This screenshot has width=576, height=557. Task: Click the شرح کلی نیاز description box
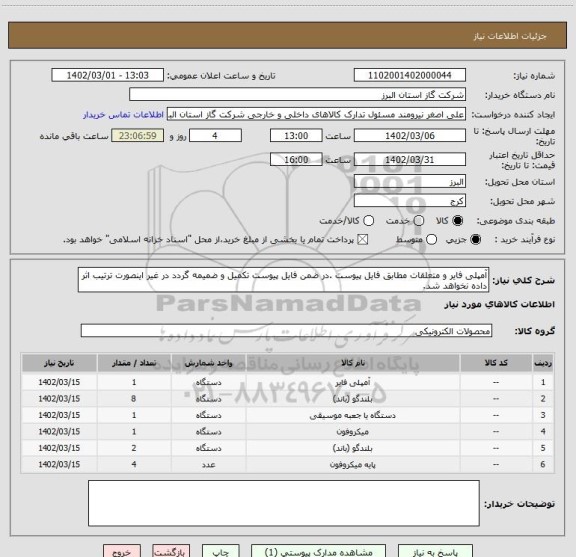[x=283, y=280]
